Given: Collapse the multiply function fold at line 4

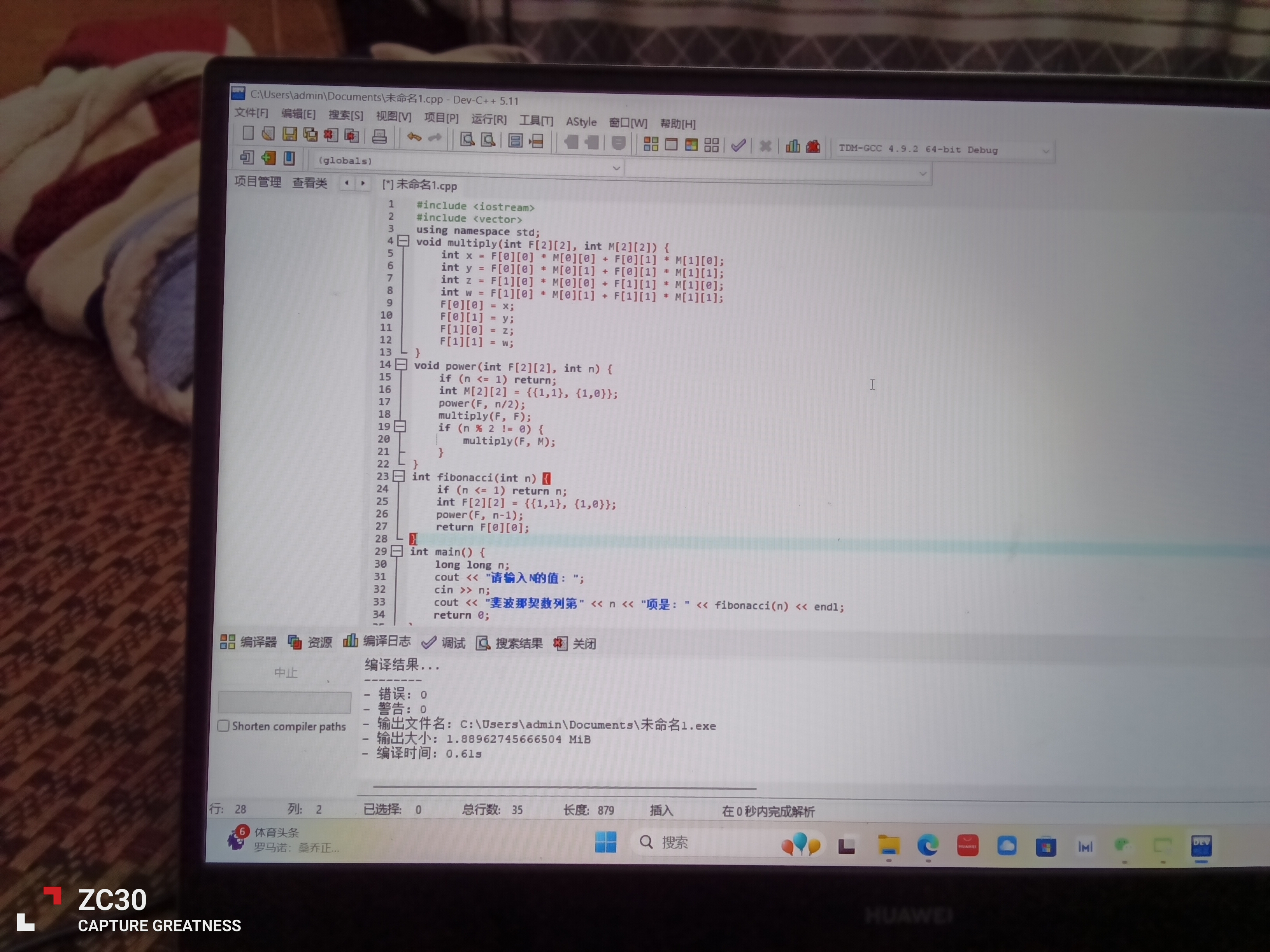Looking at the screenshot, I should 403,241.
